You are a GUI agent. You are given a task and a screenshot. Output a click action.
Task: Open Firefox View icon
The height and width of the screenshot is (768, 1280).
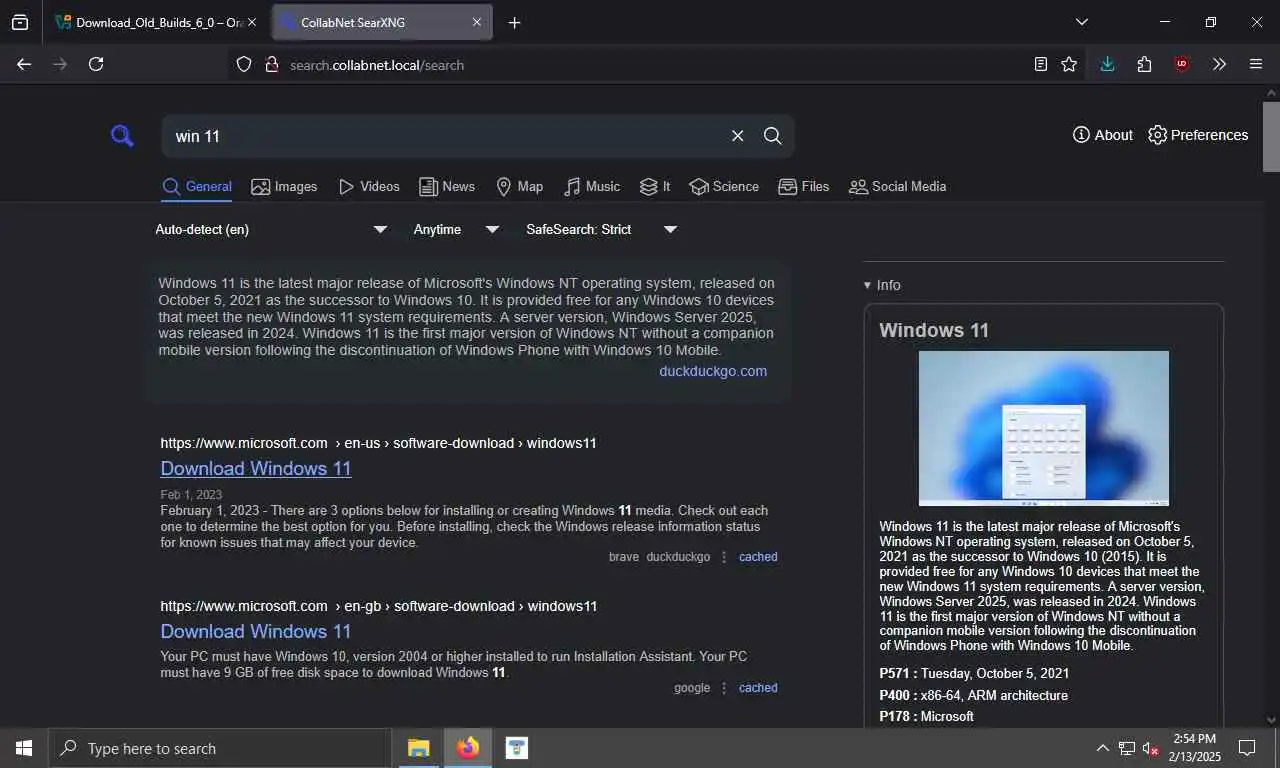[x=20, y=22]
